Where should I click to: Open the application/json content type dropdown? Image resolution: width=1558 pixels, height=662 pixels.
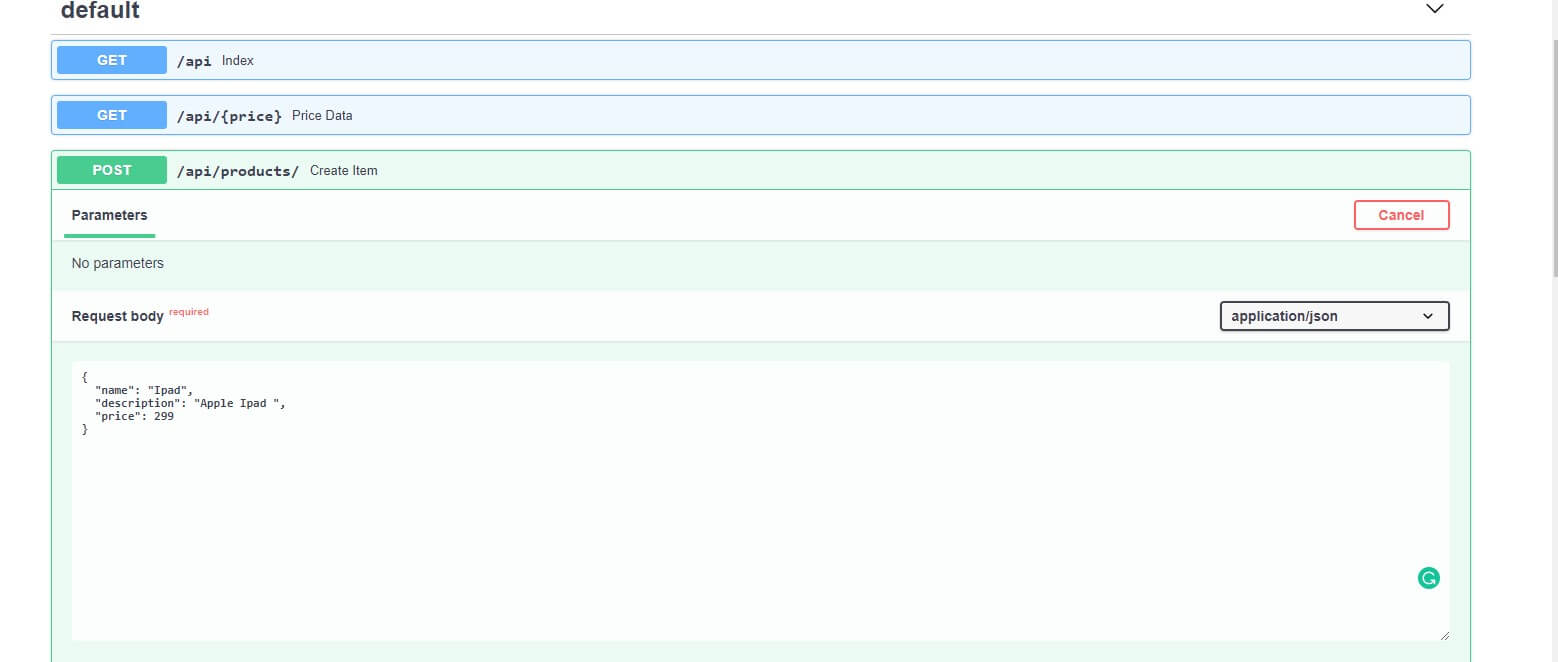(x=1333, y=316)
